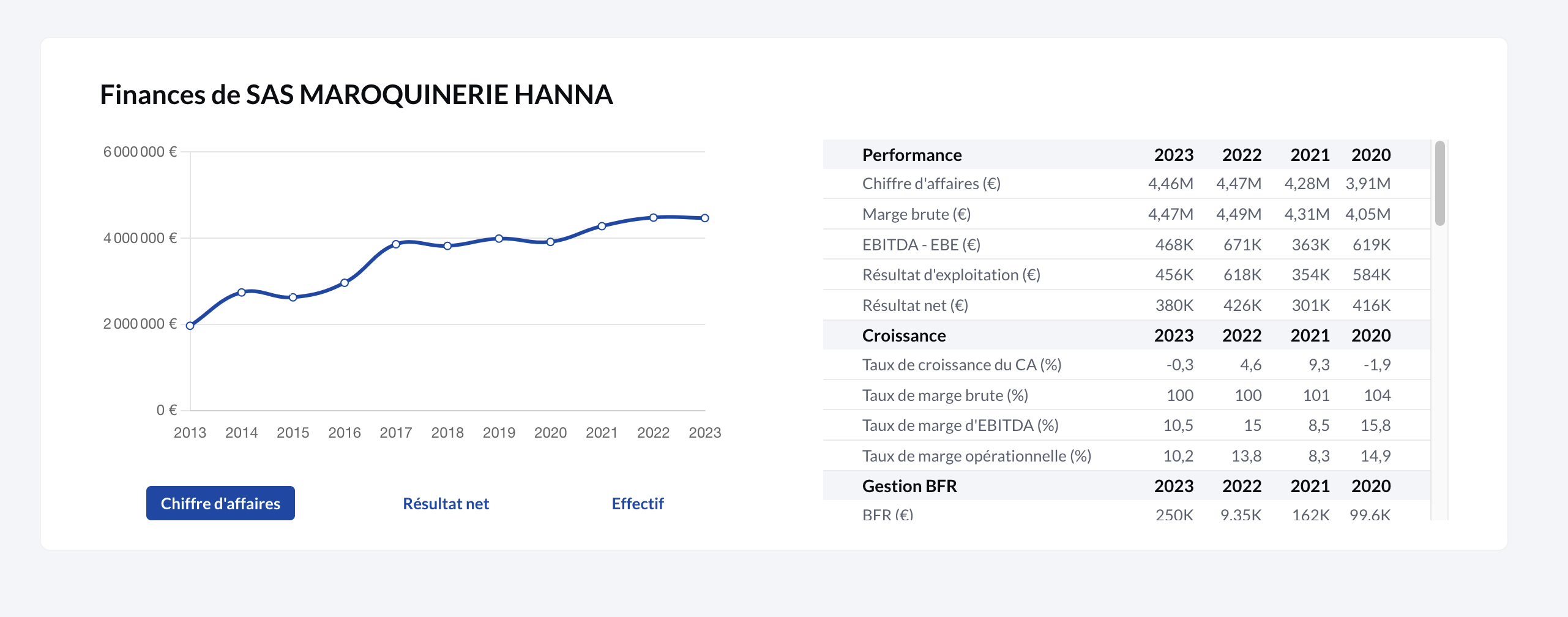Click the 2023 column header under Performance

click(x=1173, y=155)
